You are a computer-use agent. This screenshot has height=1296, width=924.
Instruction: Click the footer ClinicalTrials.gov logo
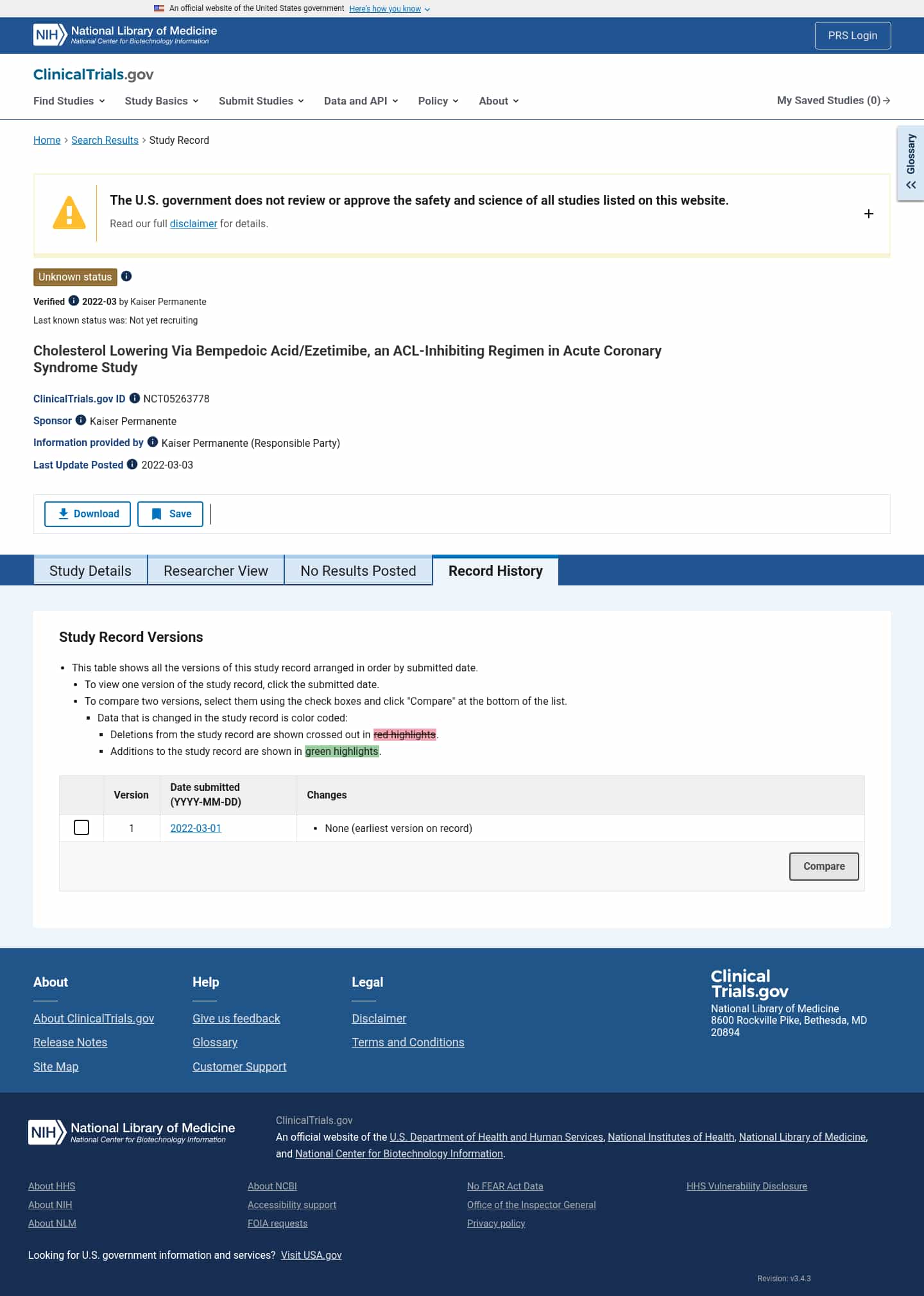tap(749, 984)
